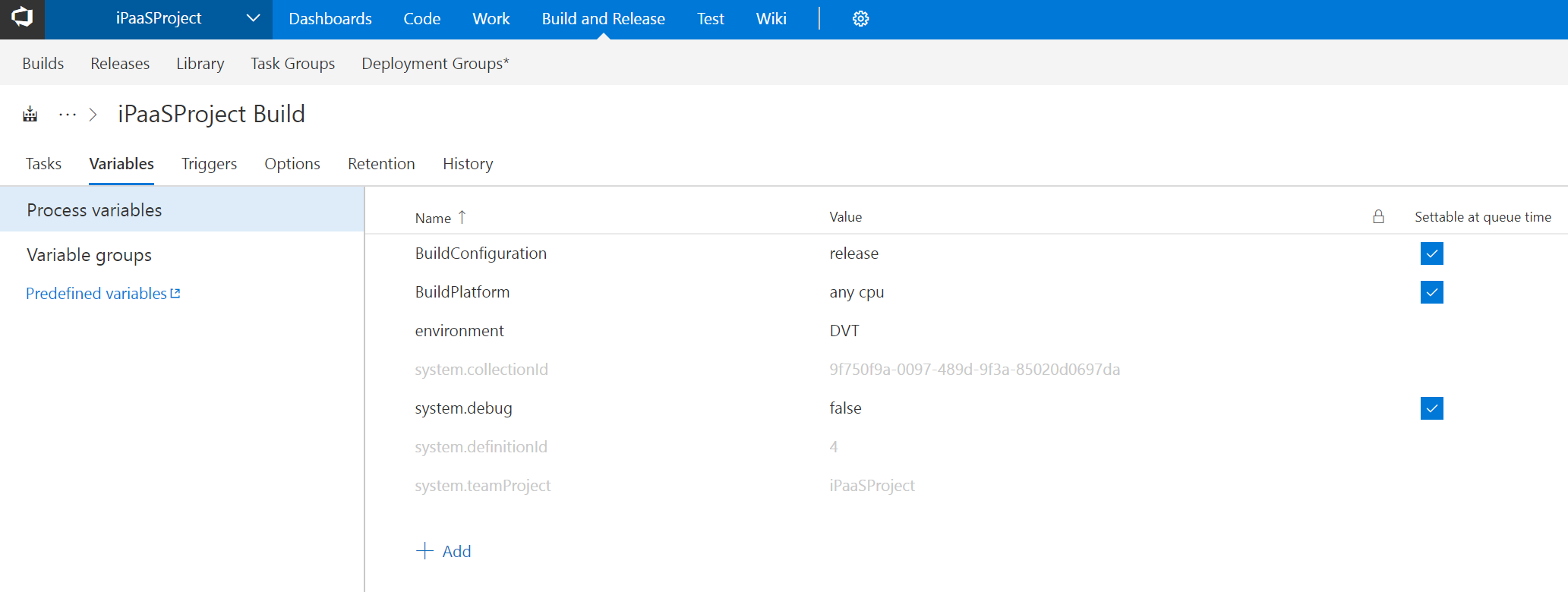Click the variable name 'environment'
1568x592 pixels.
tap(459, 331)
